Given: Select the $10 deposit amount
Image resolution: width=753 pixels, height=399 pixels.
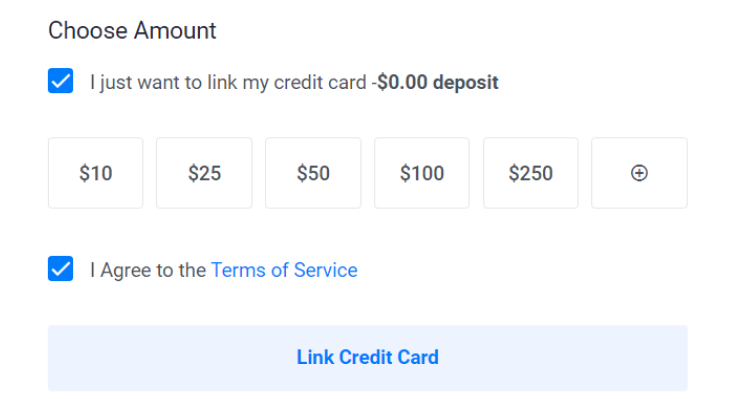Looking at the screenshot, I should point(96,173).
